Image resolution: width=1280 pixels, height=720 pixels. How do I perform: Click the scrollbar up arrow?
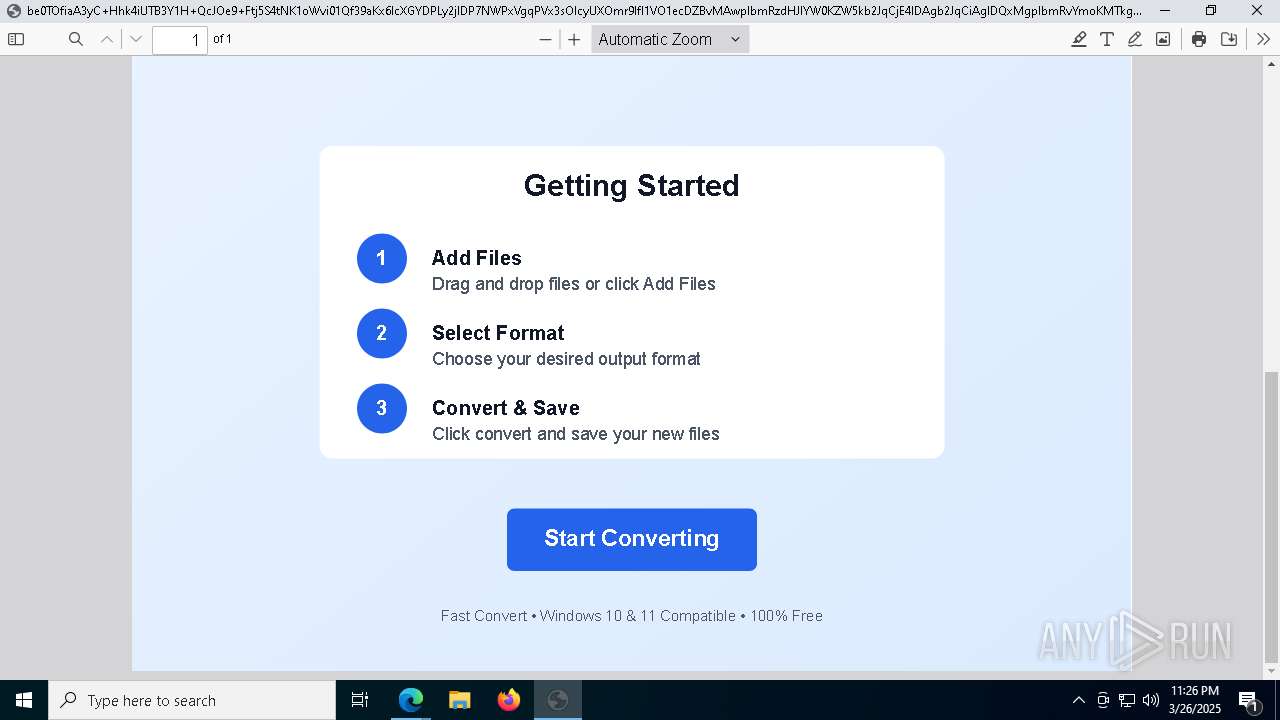[x=1271, y=65]
